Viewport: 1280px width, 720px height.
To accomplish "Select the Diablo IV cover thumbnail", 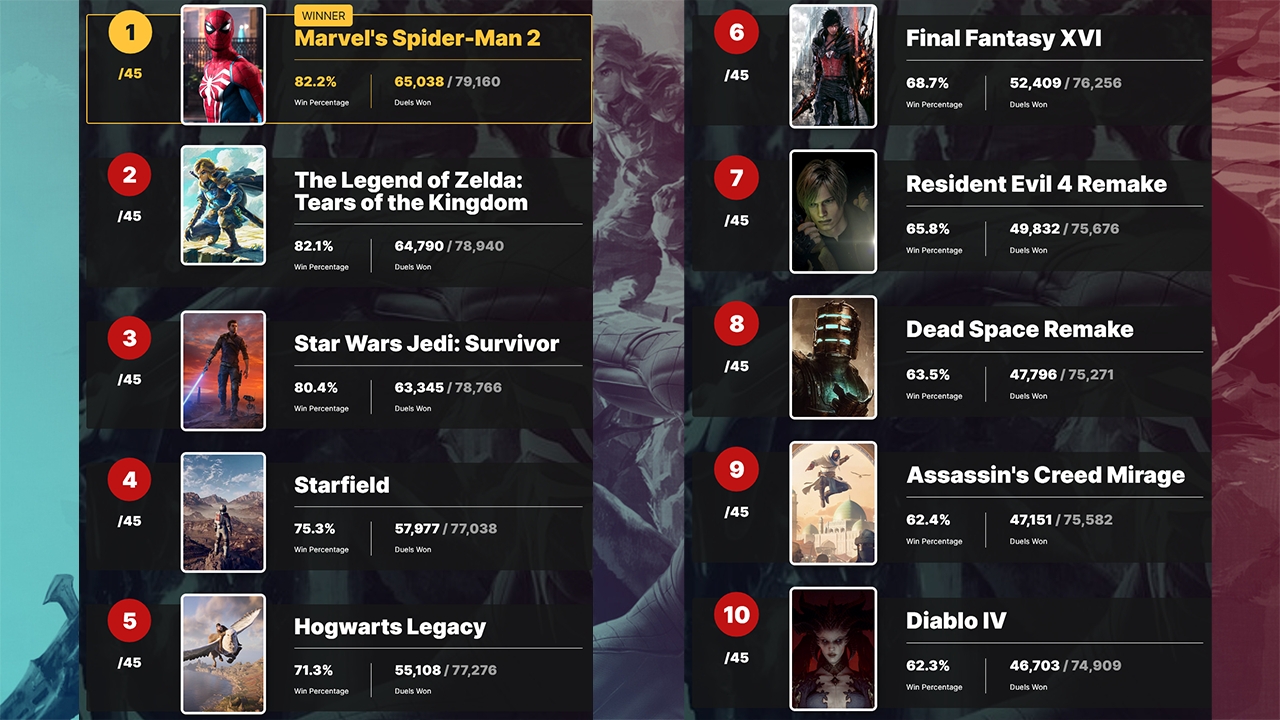I will coord(833,648).
